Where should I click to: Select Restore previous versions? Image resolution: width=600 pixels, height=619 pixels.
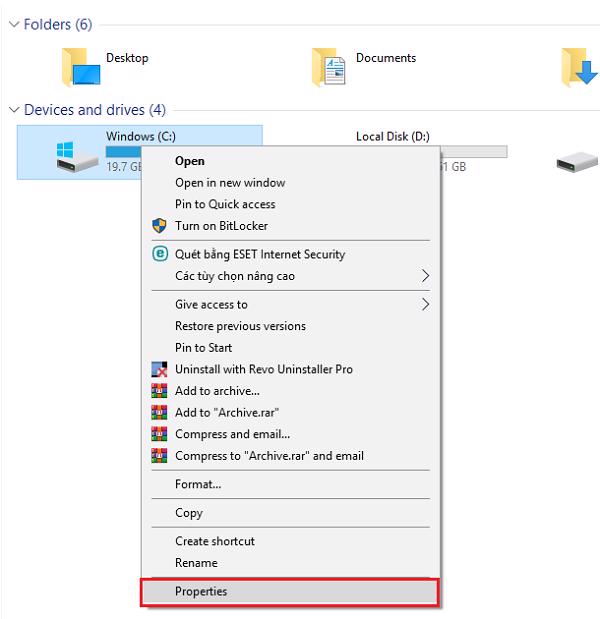(x=240, y=326)
